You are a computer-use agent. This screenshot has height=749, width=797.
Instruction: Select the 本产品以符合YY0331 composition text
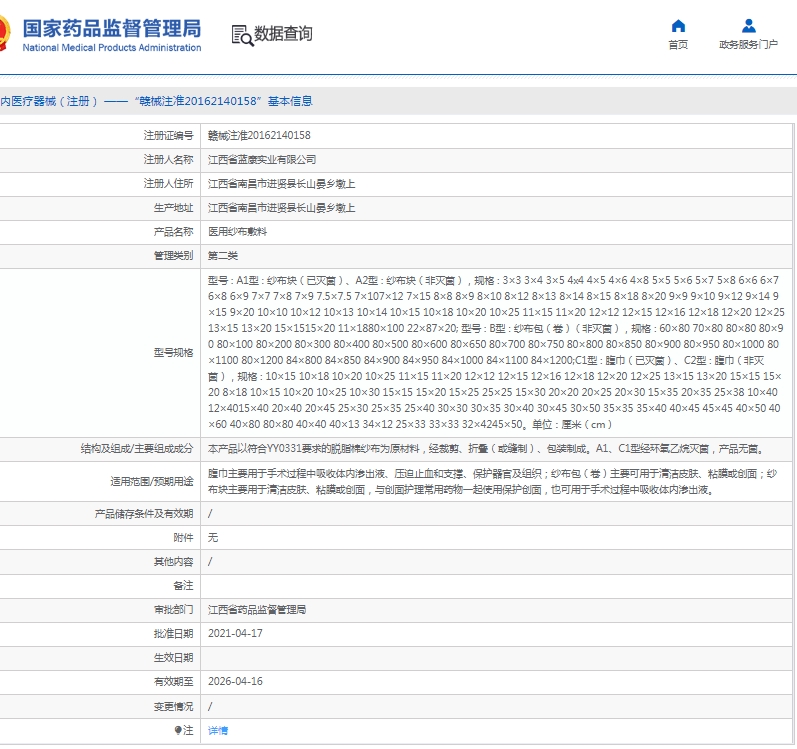[485, 449]
